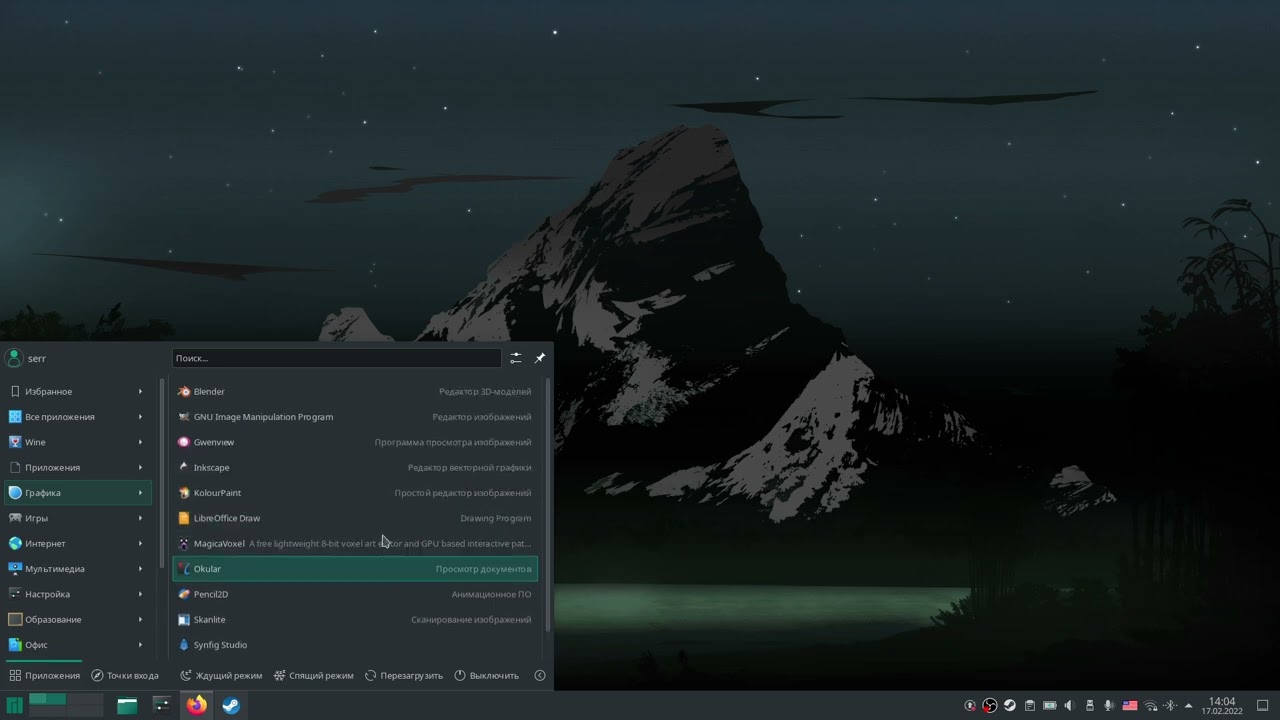The image size is (1280, 720).
Task: Launch Synfig Studio
Action: click(x=355, y=645)
